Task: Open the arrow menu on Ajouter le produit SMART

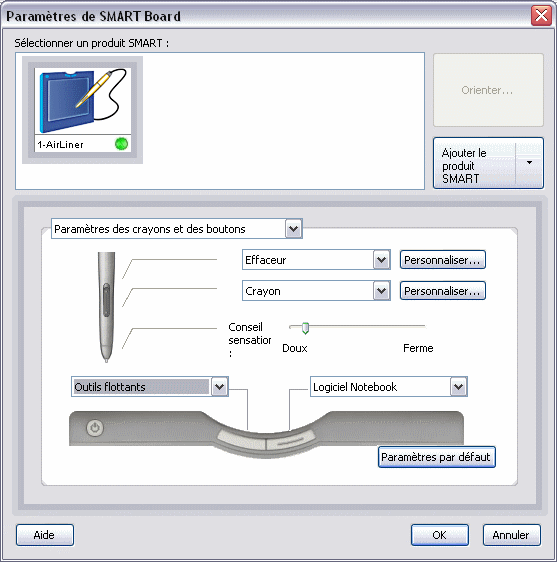Action: tap(529, 163)
